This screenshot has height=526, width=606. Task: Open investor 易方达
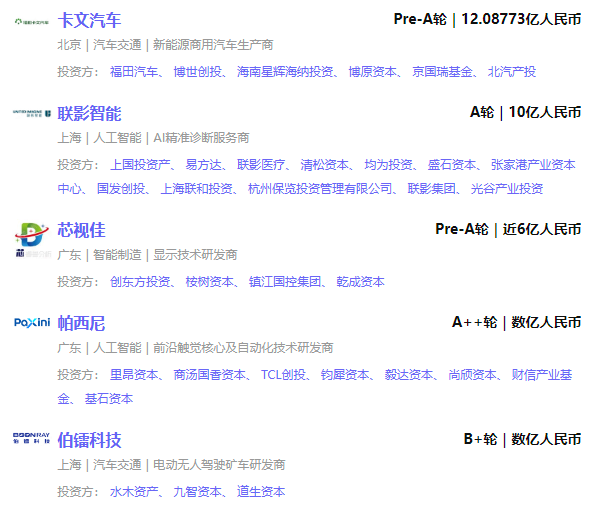[204, 165]
